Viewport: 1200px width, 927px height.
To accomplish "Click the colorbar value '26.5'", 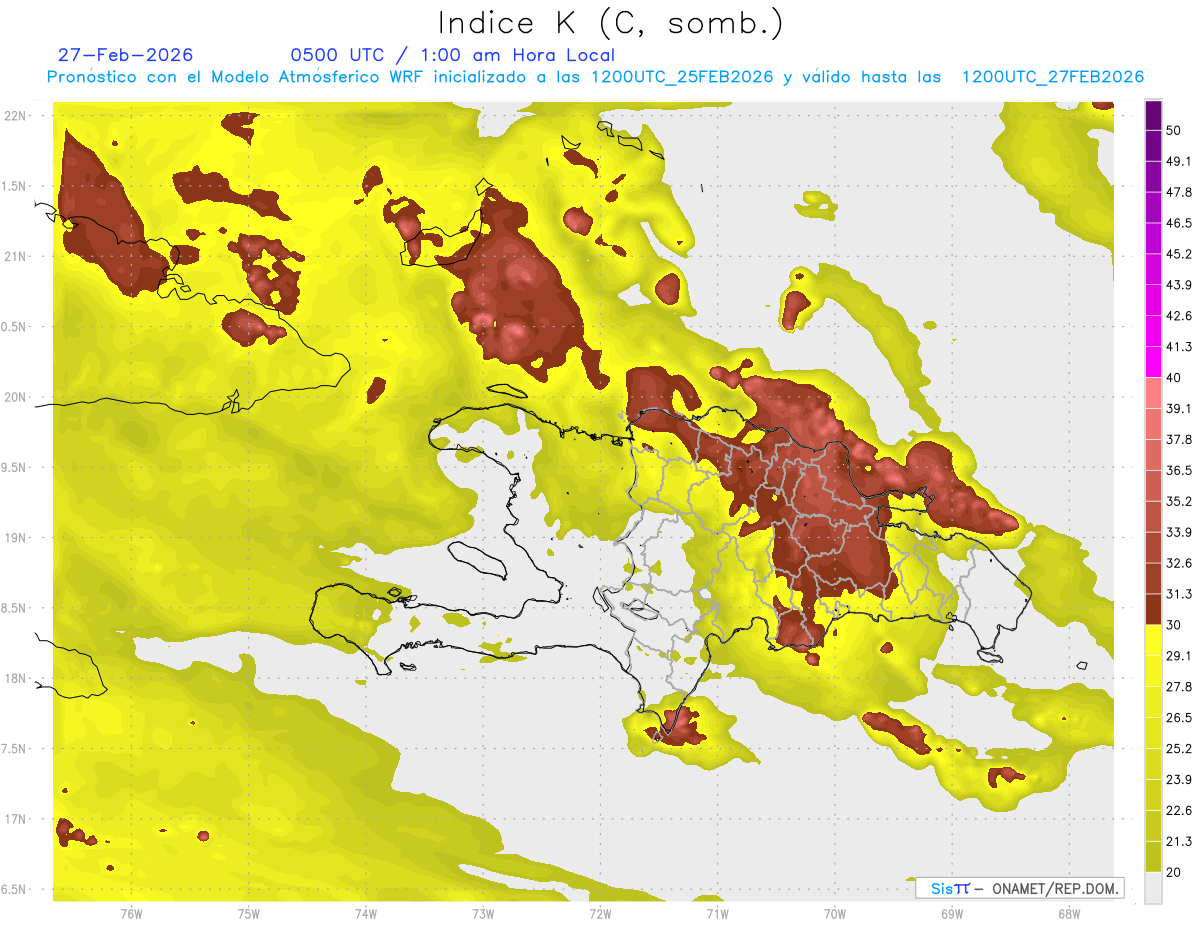I will point(1179,718).
